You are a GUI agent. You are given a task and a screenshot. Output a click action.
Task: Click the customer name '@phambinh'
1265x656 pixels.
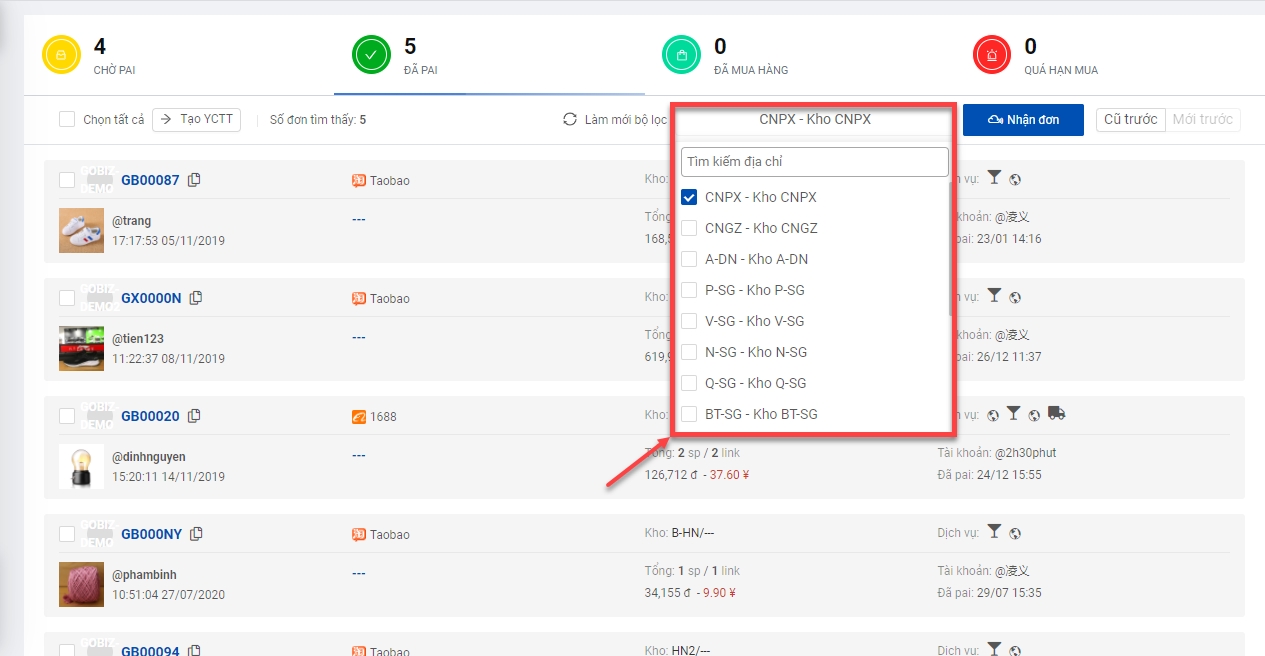[x=142, y=575]
